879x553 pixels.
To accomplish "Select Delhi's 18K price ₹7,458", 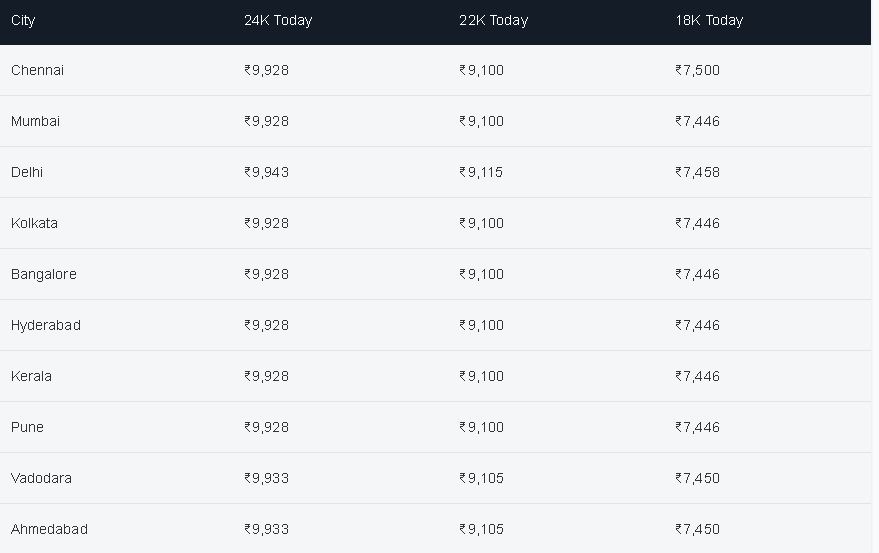I will click(697, 172).
